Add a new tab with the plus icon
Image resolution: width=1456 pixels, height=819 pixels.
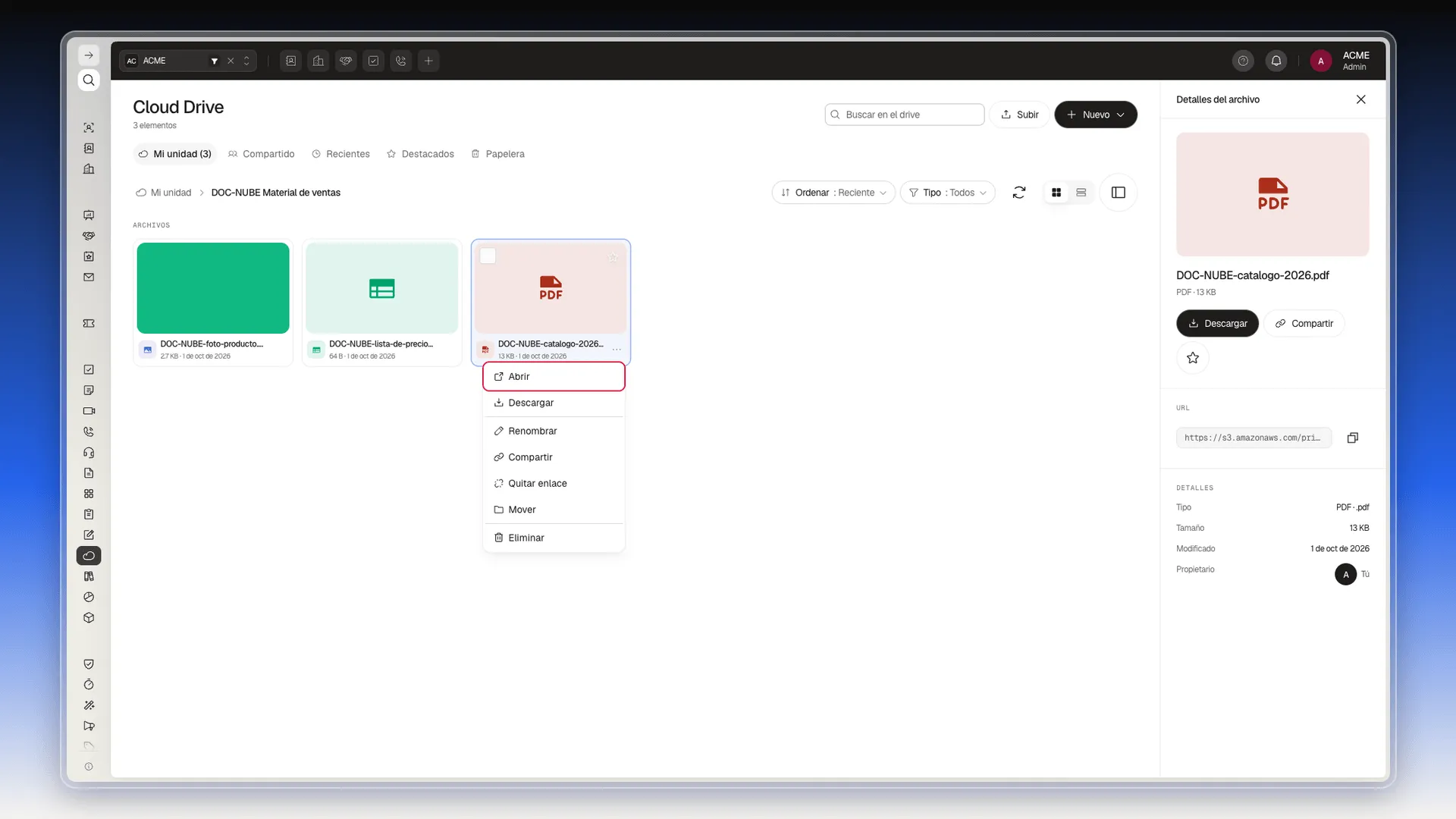pyautogui.click(x=428, y=61)
